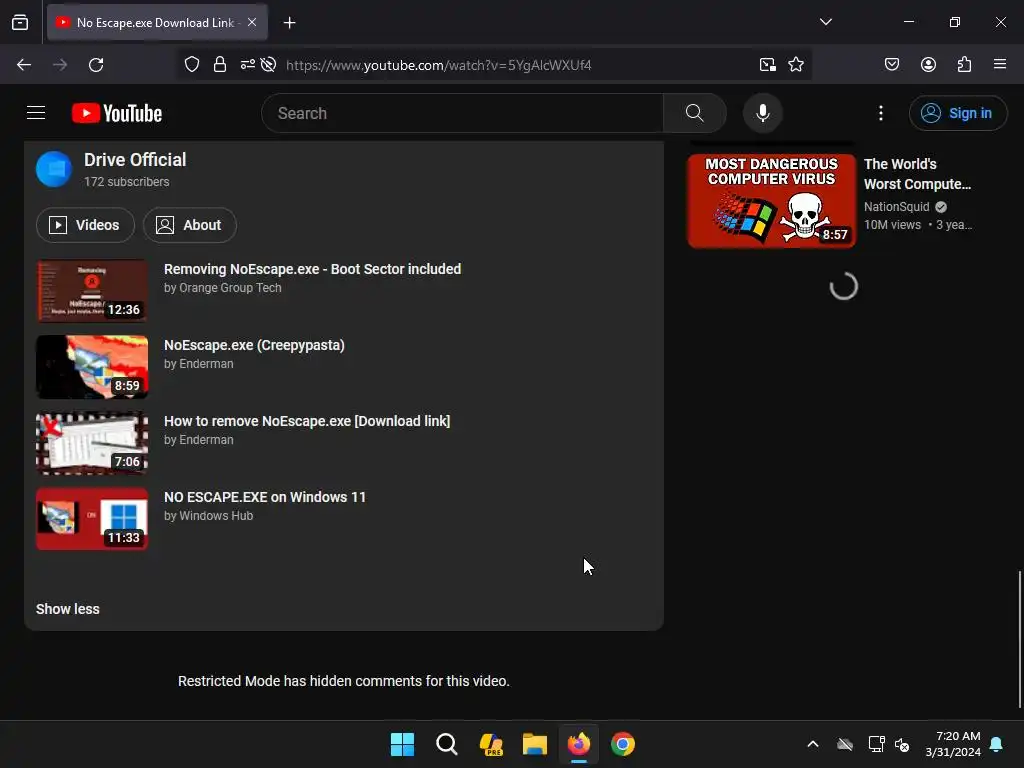Reload the current page

[96, 65]
